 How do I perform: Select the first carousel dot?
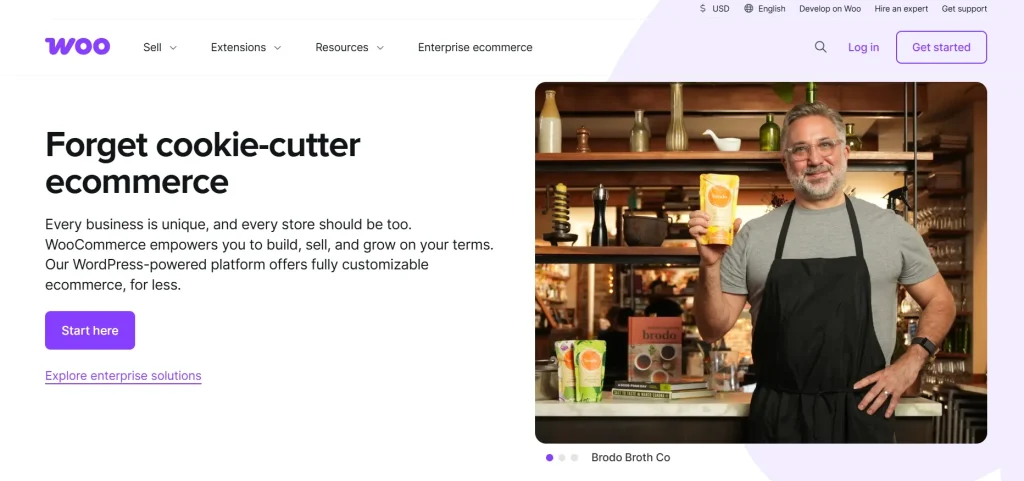(x=549, y=458)
